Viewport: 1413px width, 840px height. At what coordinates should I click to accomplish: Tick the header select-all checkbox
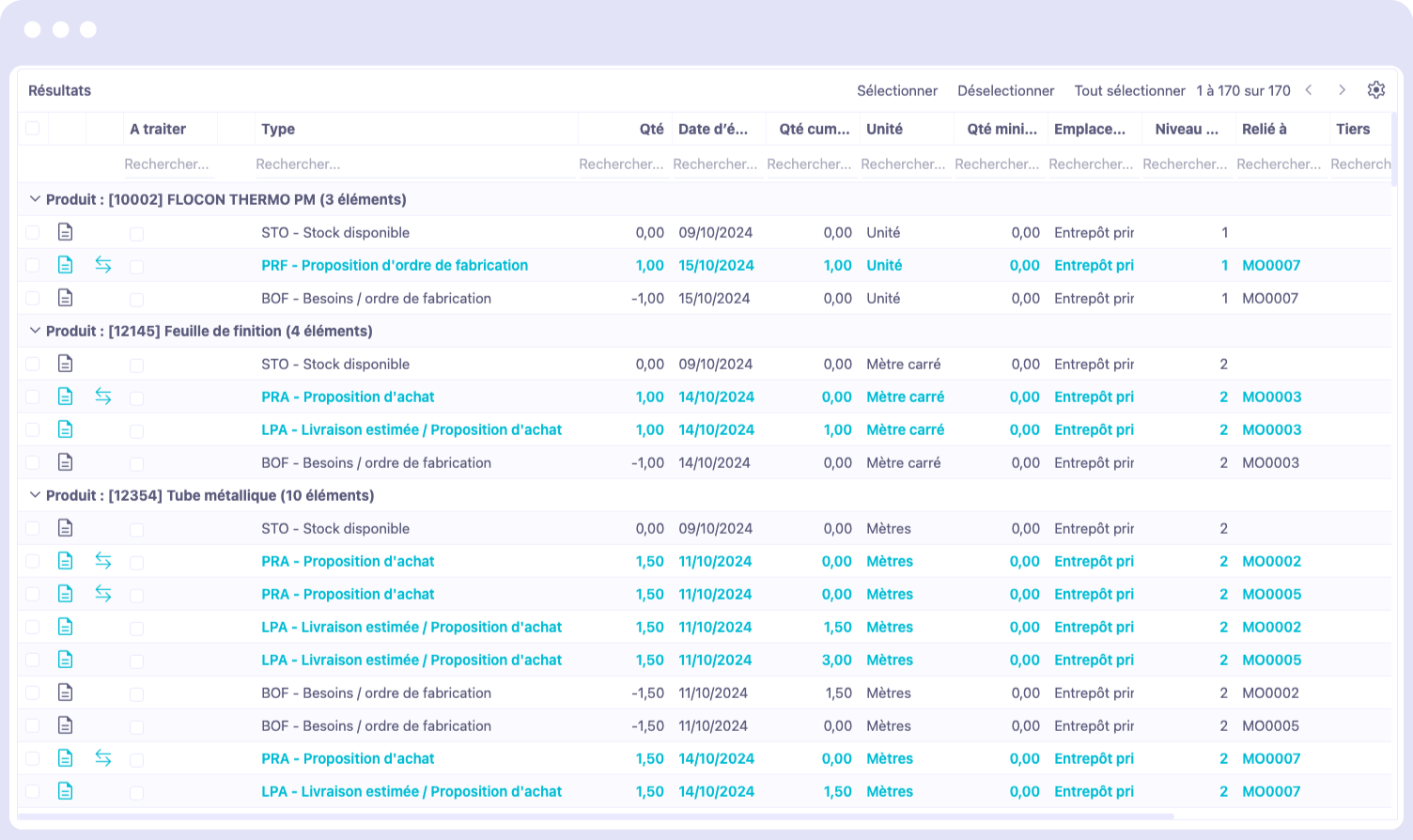click(x=33, y=129)
